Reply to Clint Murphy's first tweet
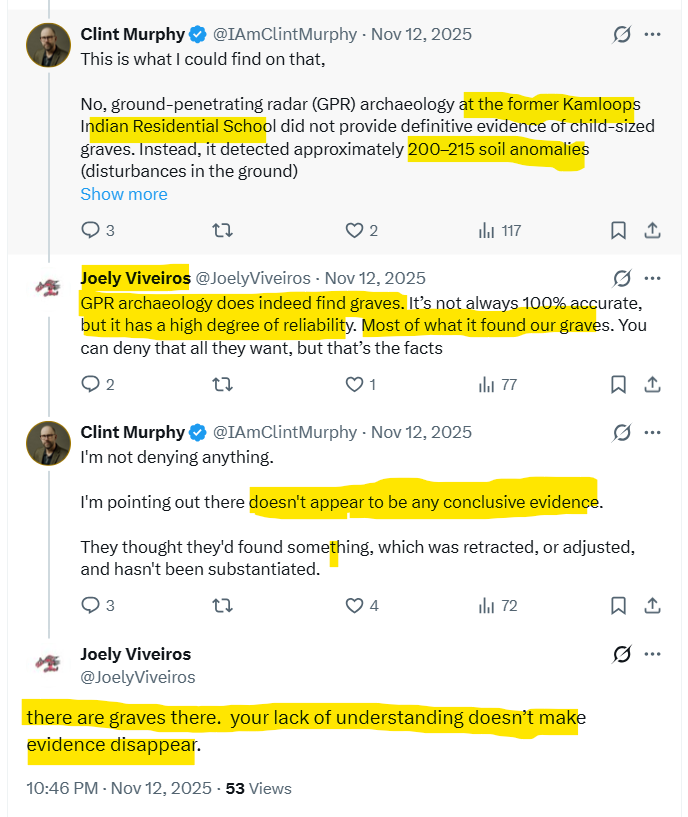This screenshot has width=688, height=817. 90,230
